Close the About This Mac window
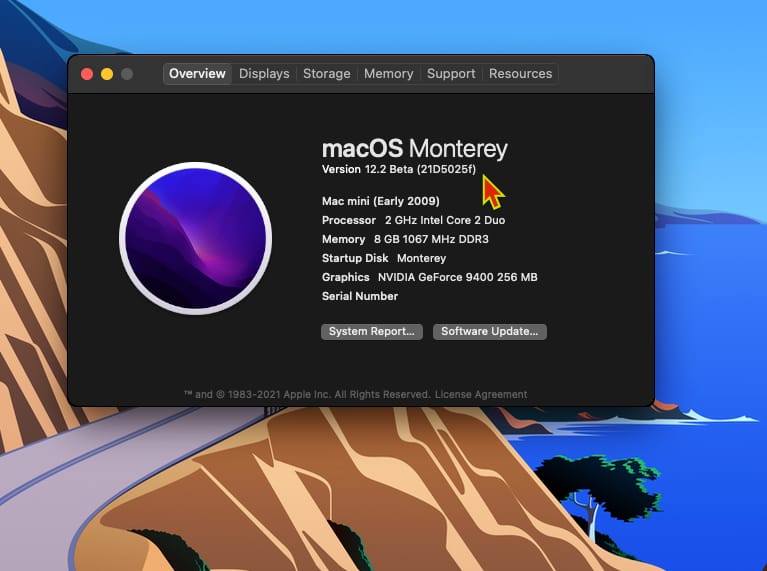Image resolution: width=767 pixels, height=571 pixels. point(87,74)
